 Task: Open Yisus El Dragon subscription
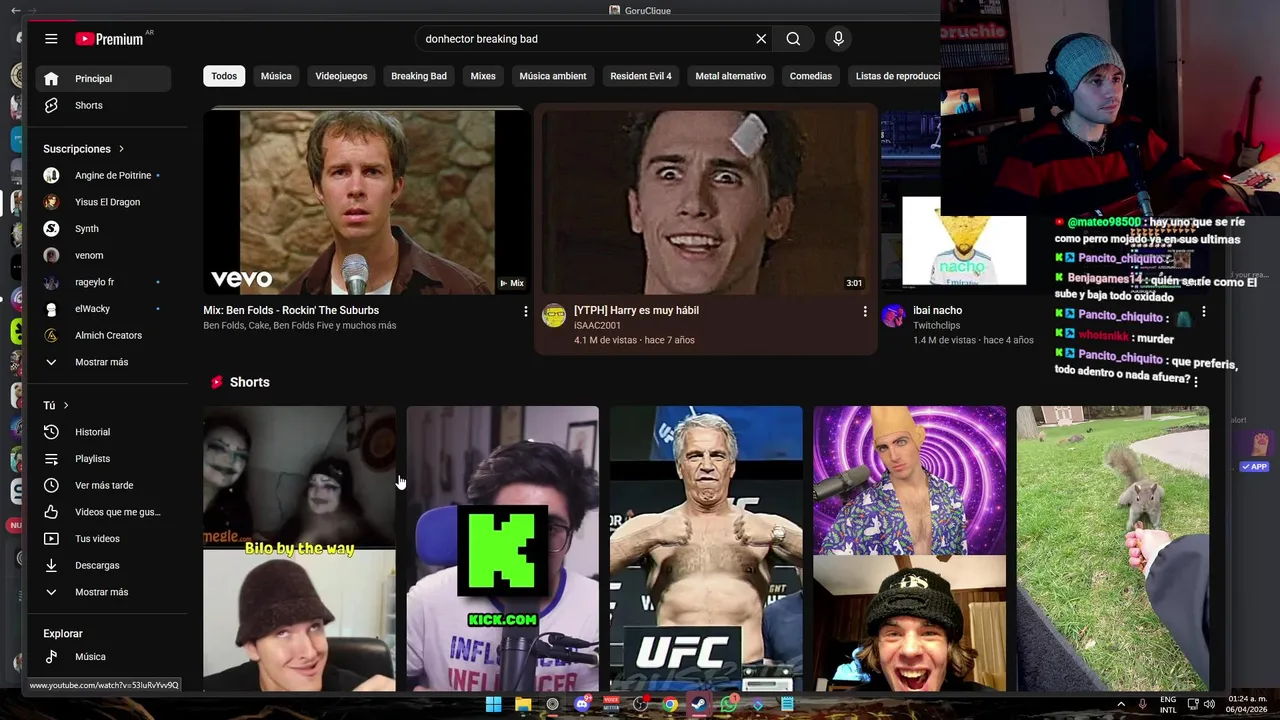pyautogui.click(x=104, y=202)
